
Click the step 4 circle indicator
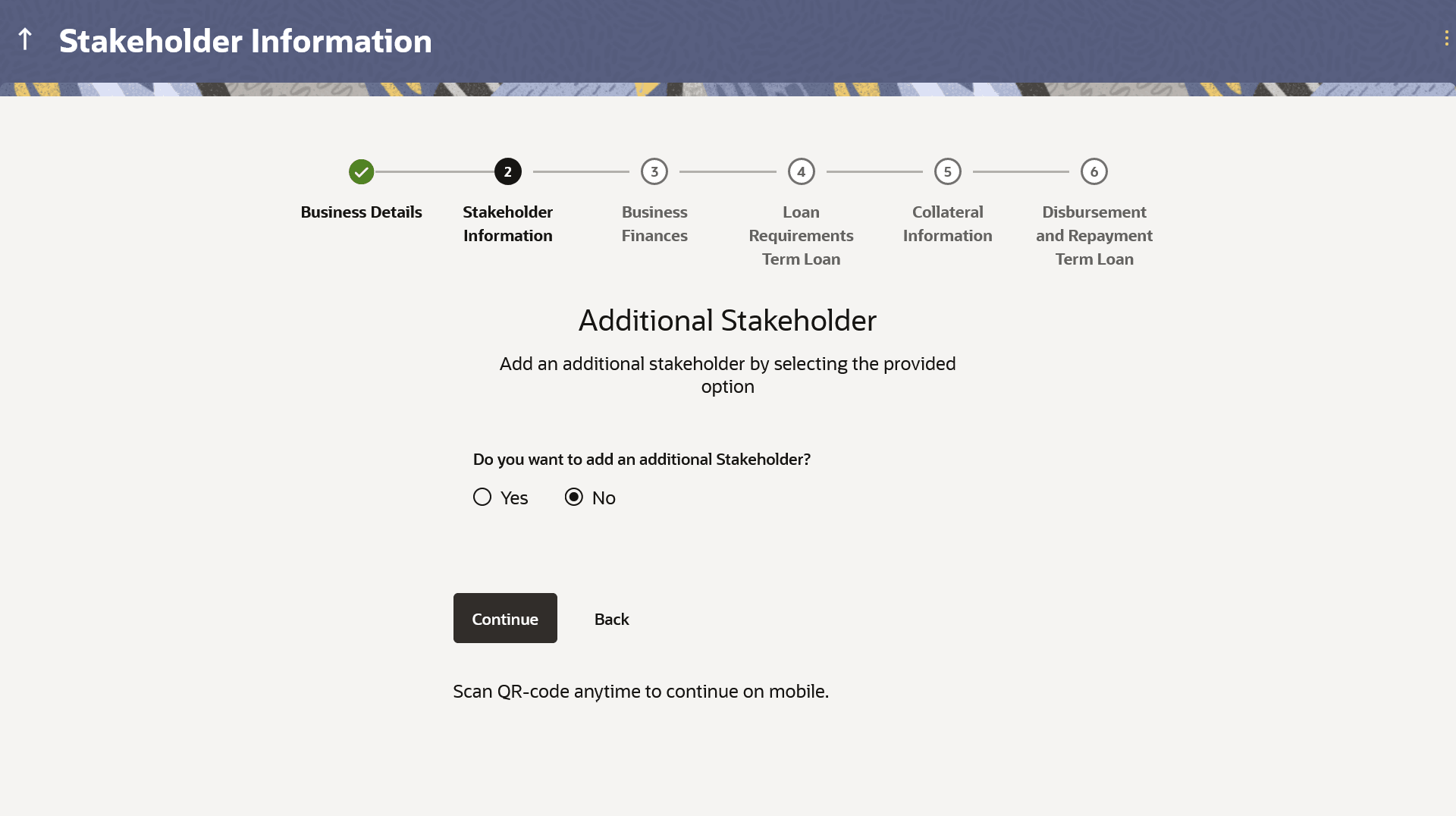pyautogui.click(x=801, y=171)
